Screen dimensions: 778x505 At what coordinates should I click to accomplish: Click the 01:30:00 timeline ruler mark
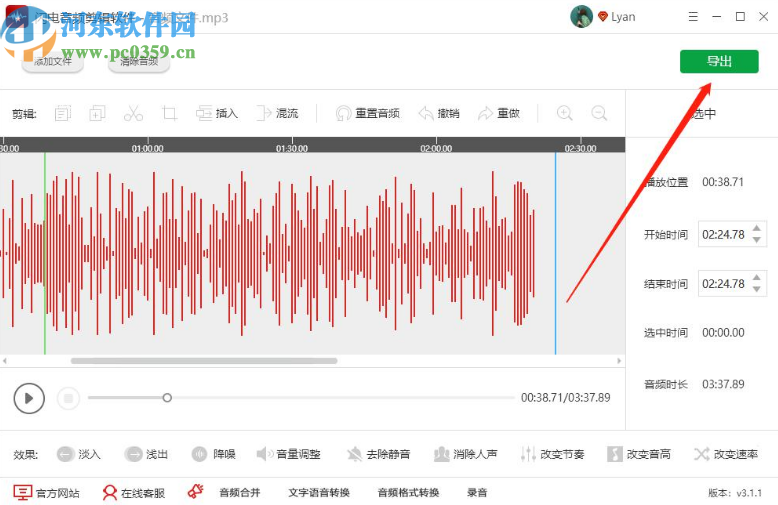[x=292, y=148]
